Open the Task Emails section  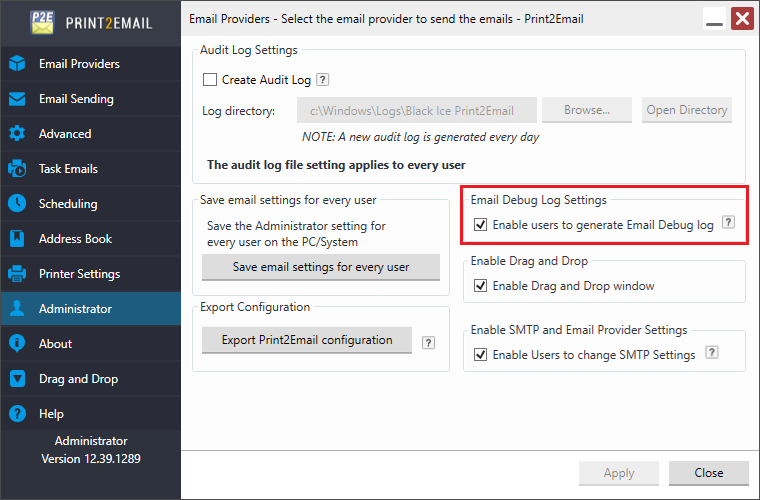[68, 169]
